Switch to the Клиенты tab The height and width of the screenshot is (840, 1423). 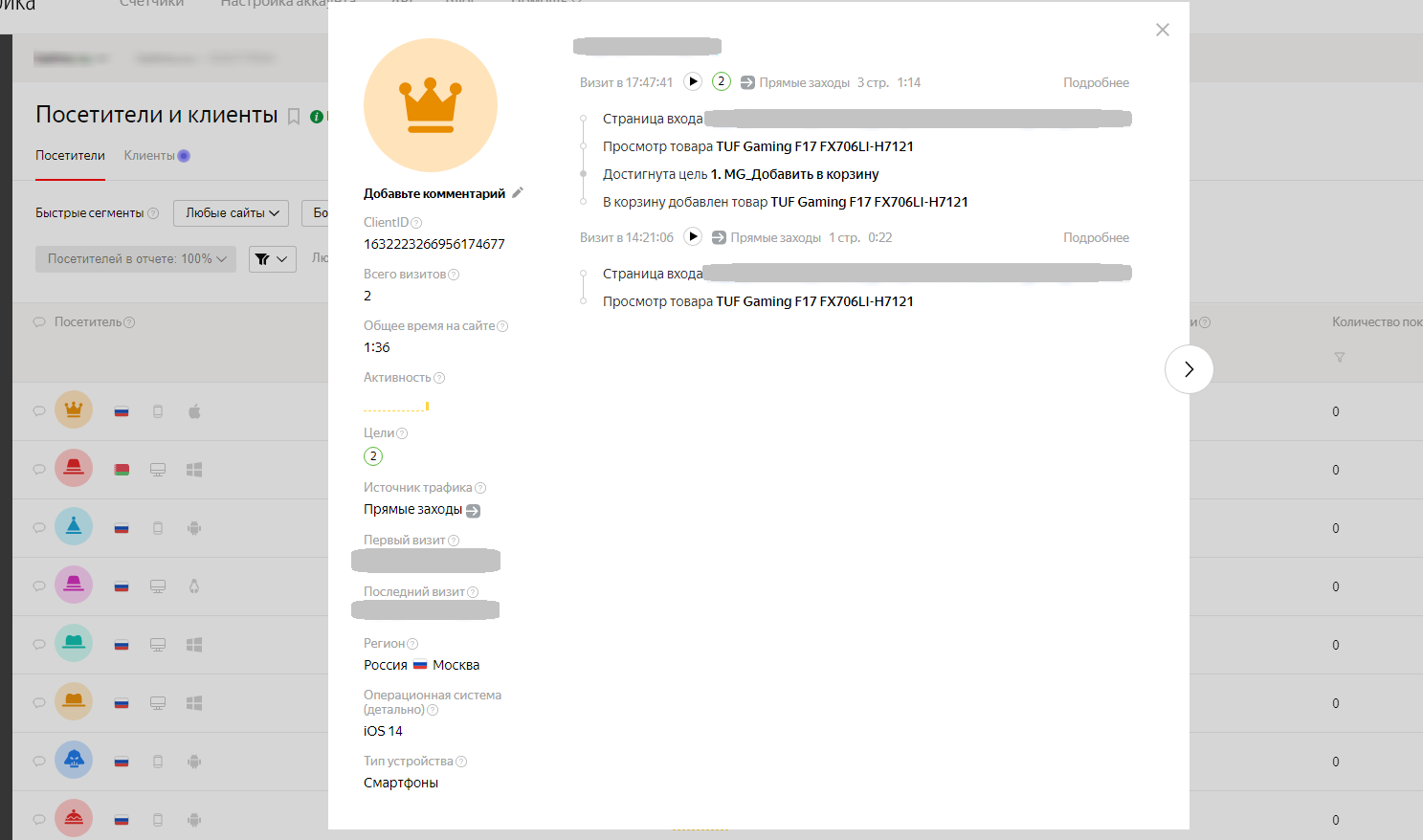(x=149, y=155)
